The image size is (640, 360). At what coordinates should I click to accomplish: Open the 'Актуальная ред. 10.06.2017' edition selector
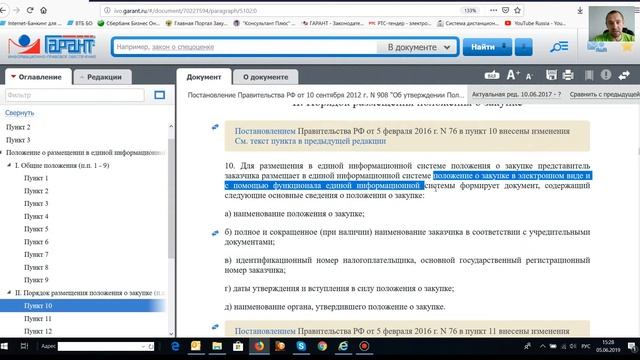[516, 94]
